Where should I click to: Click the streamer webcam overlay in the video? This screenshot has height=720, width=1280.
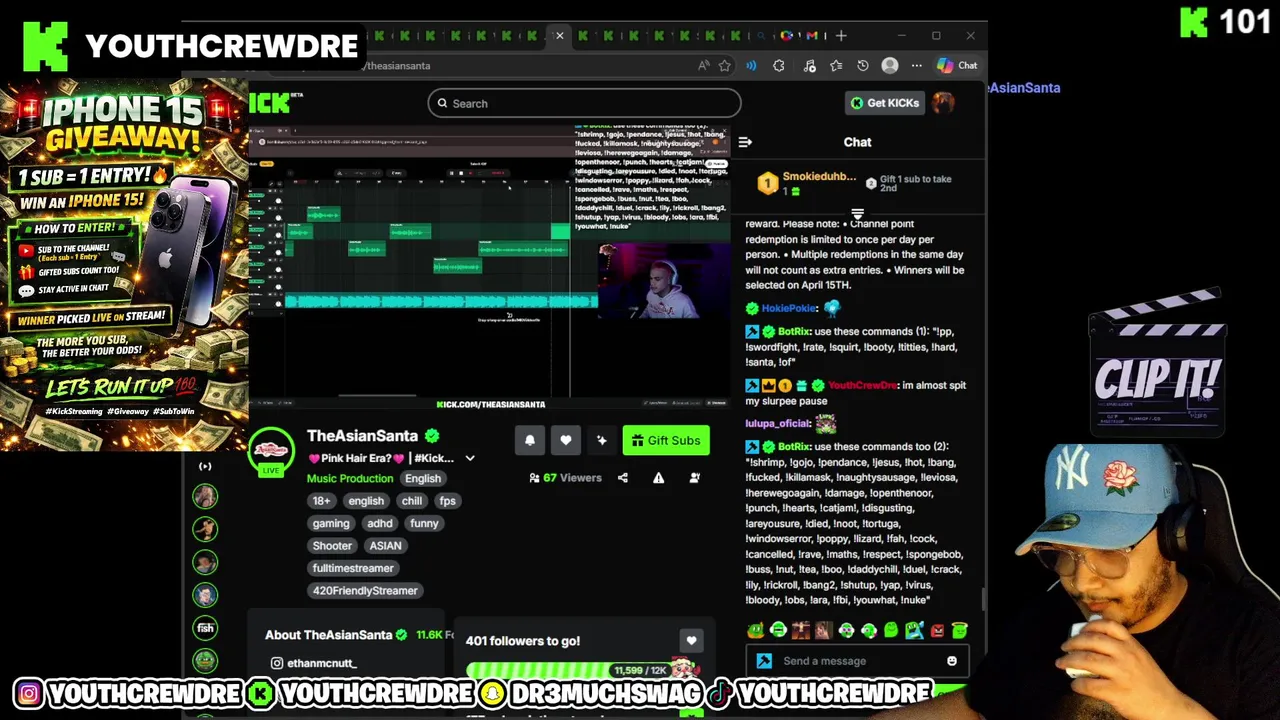point(650,282)
